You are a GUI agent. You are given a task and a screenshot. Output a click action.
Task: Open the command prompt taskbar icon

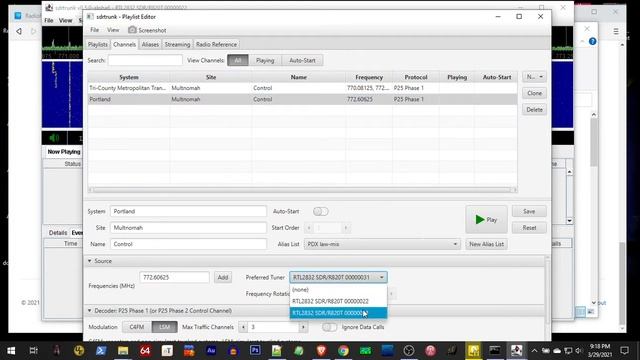pos(494,351)
